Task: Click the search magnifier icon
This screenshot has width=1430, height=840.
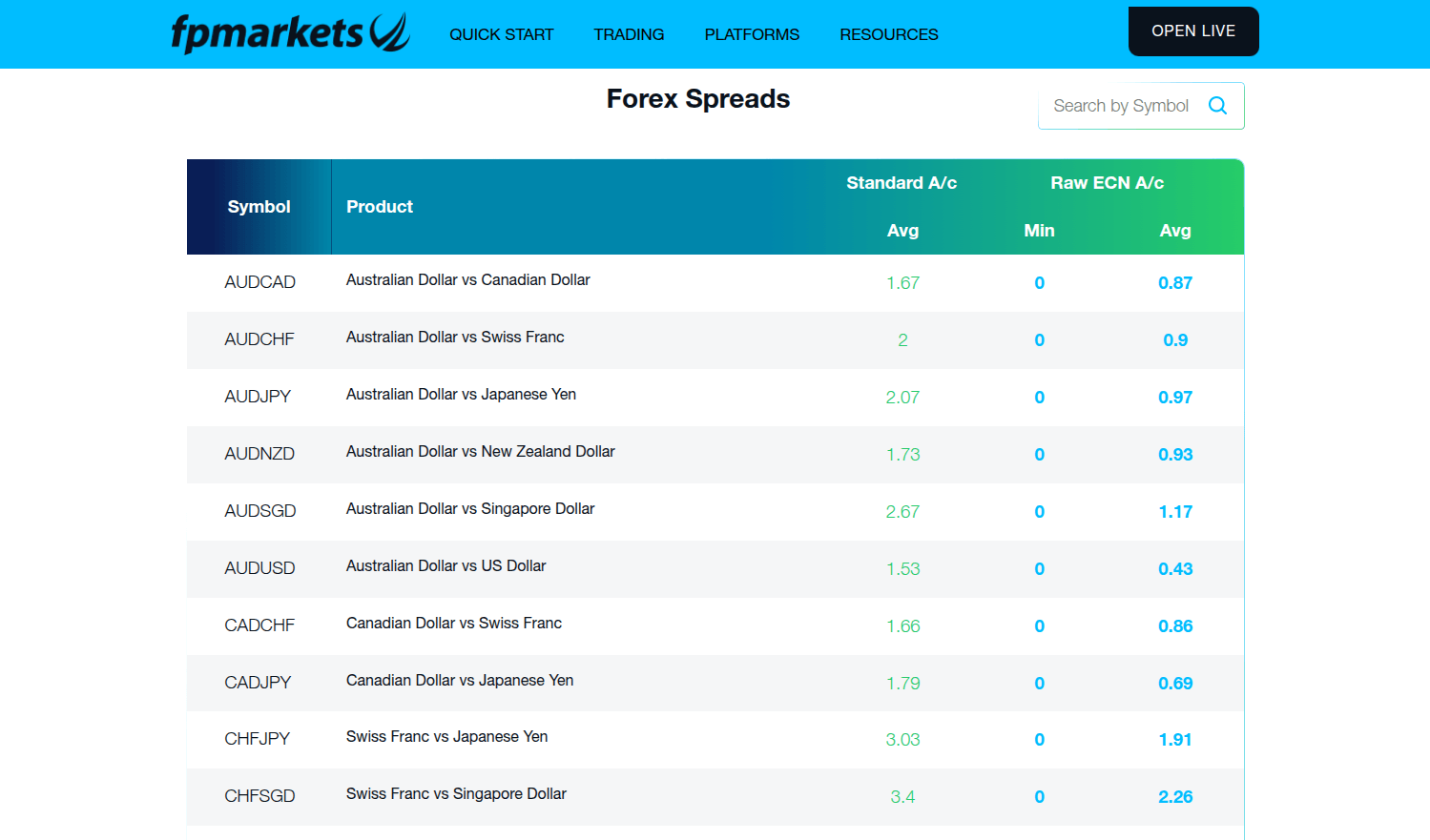Action: (x=1217, y=106)
